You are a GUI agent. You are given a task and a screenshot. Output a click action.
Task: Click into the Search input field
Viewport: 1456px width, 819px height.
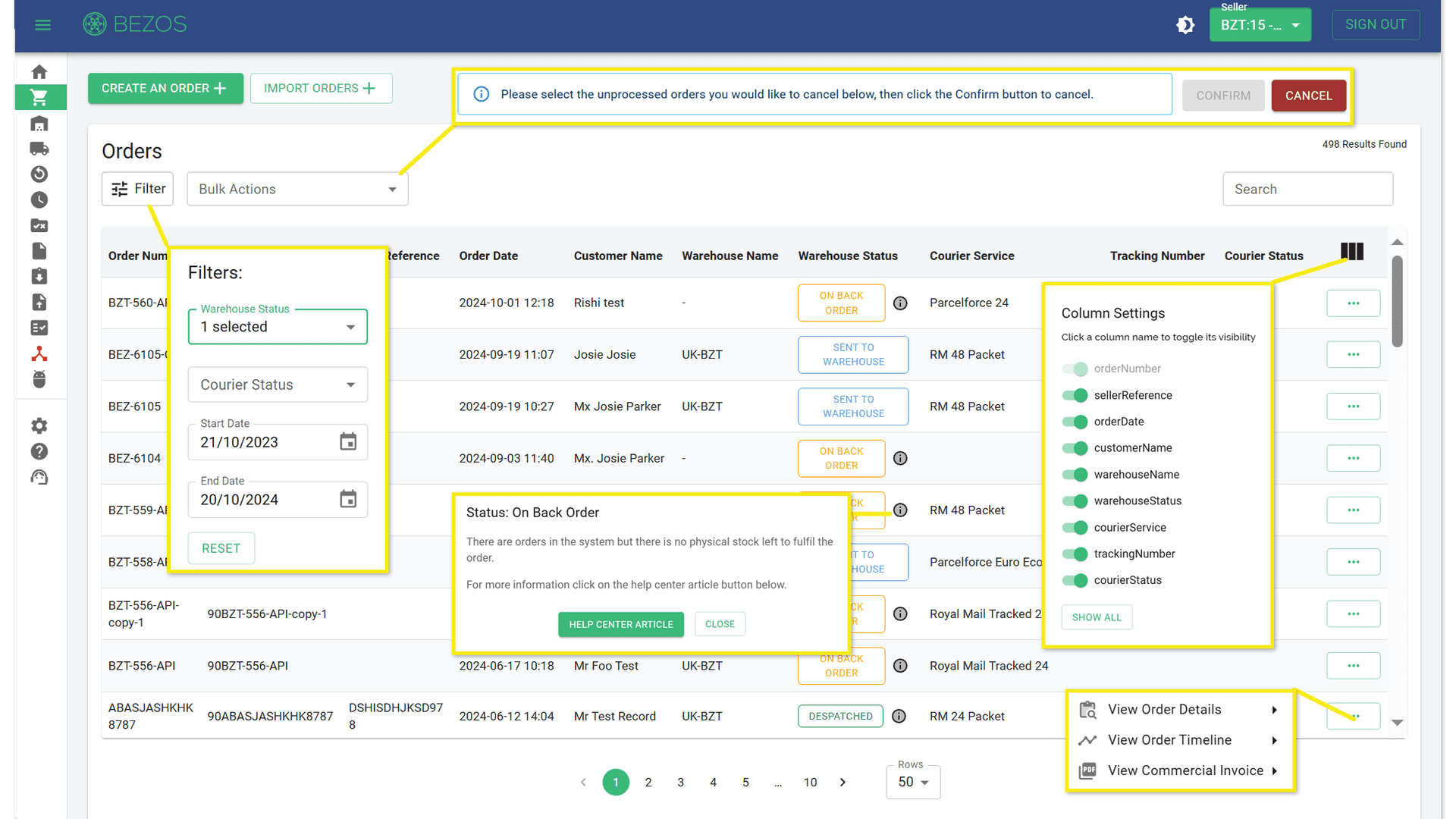coord(1307,189)
